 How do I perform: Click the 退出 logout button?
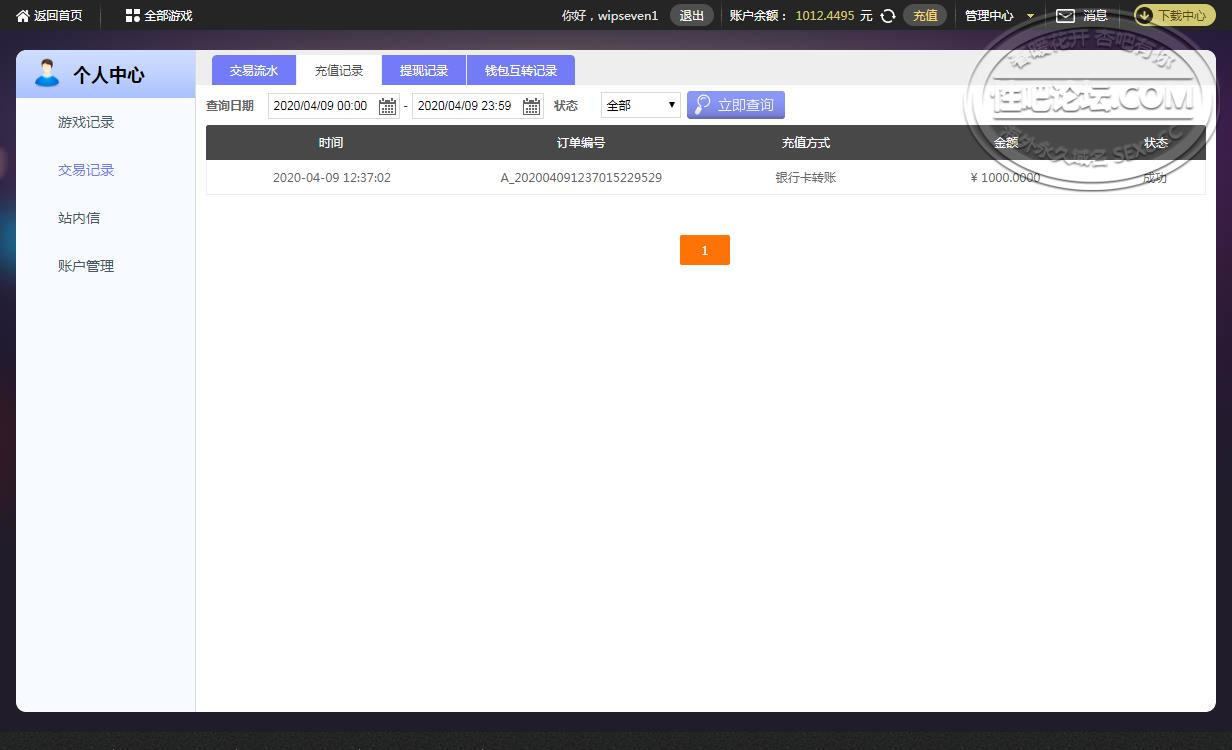(692, 16)
